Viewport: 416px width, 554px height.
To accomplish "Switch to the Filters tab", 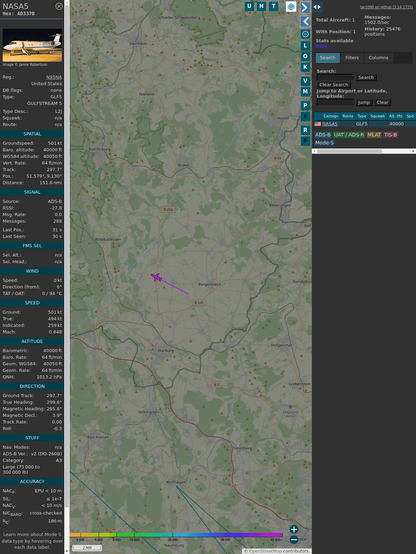I will tap(352, 58).
